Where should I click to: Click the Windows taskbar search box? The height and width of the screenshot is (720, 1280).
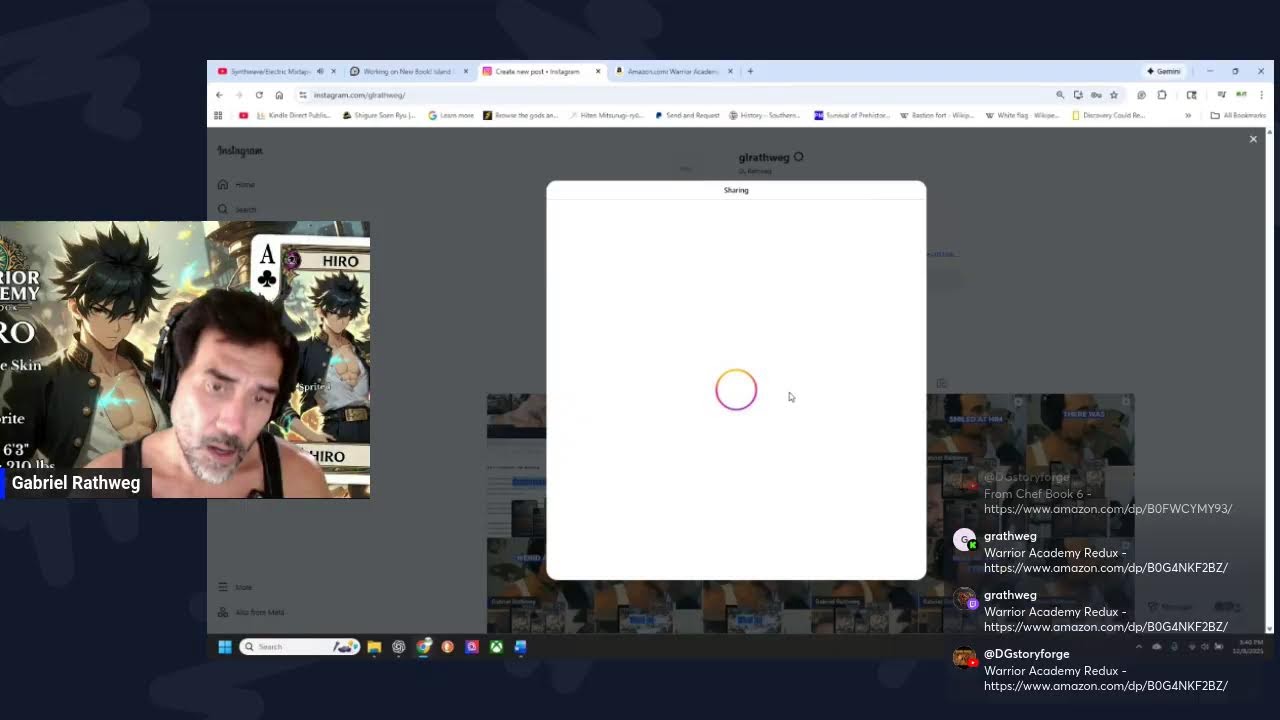point(300,647)
